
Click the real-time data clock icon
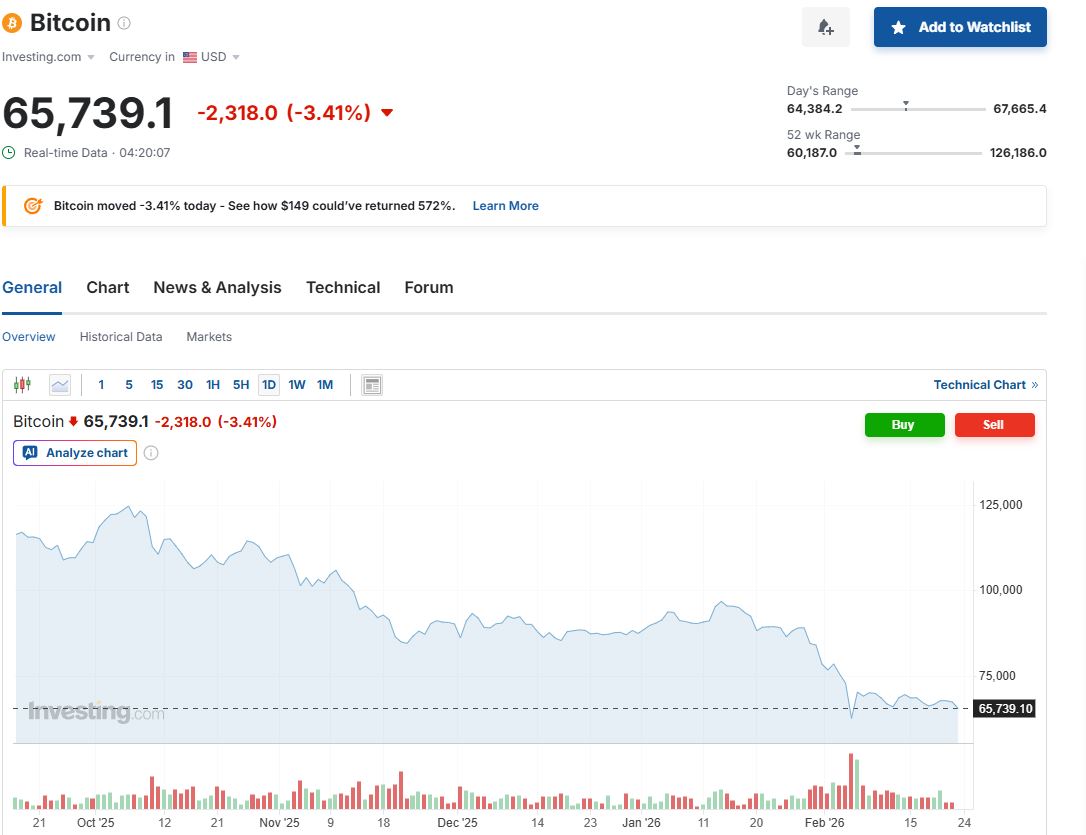click(x=9, y=153)
